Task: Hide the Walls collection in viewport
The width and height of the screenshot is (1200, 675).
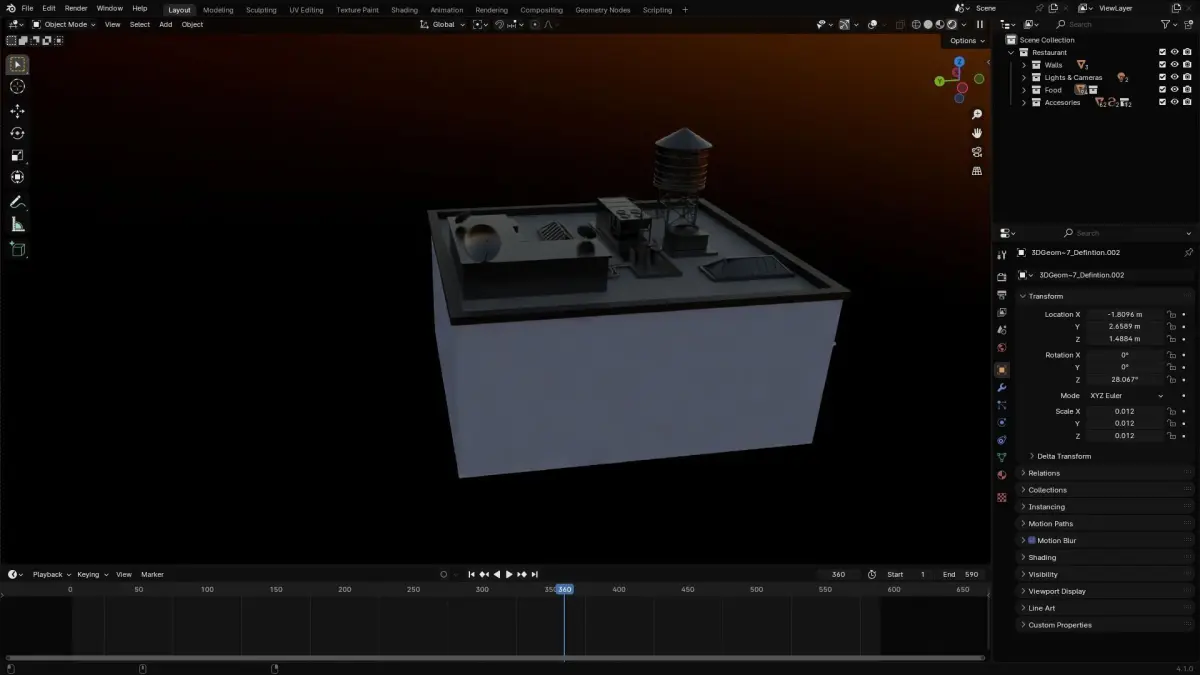Action: [x=1174, y=65]
